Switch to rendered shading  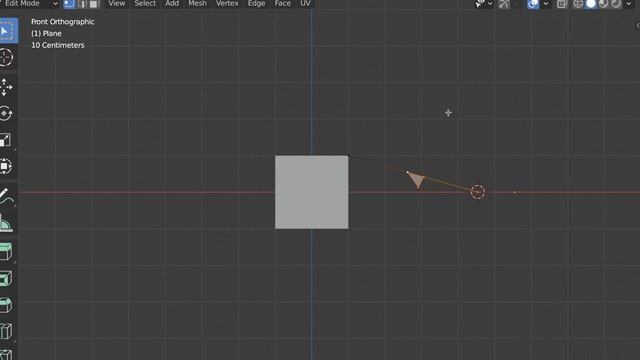tap(616, 4)
